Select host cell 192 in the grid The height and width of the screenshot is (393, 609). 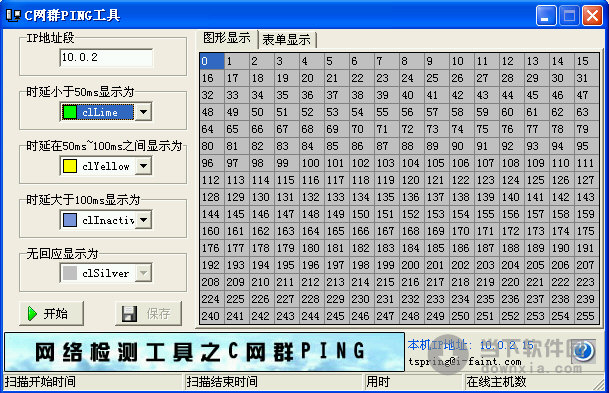click(x=212, y=265)
